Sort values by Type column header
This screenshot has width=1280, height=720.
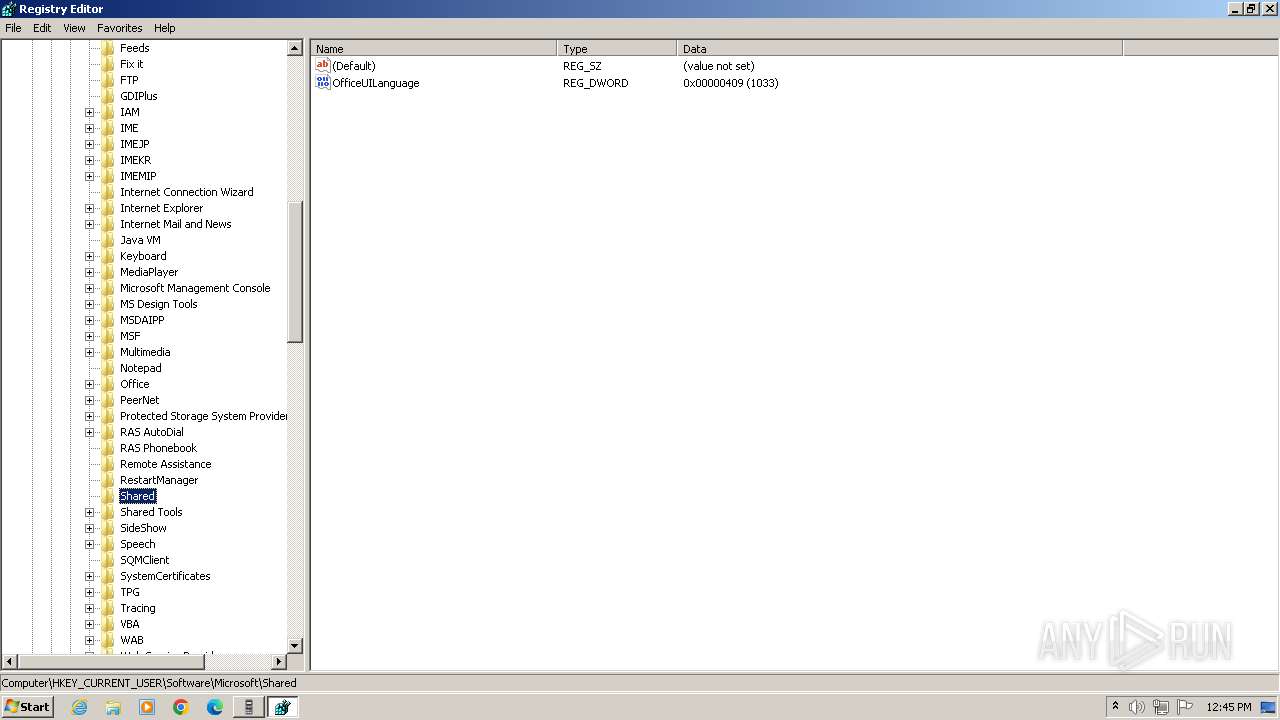click(x=617, y=48)
